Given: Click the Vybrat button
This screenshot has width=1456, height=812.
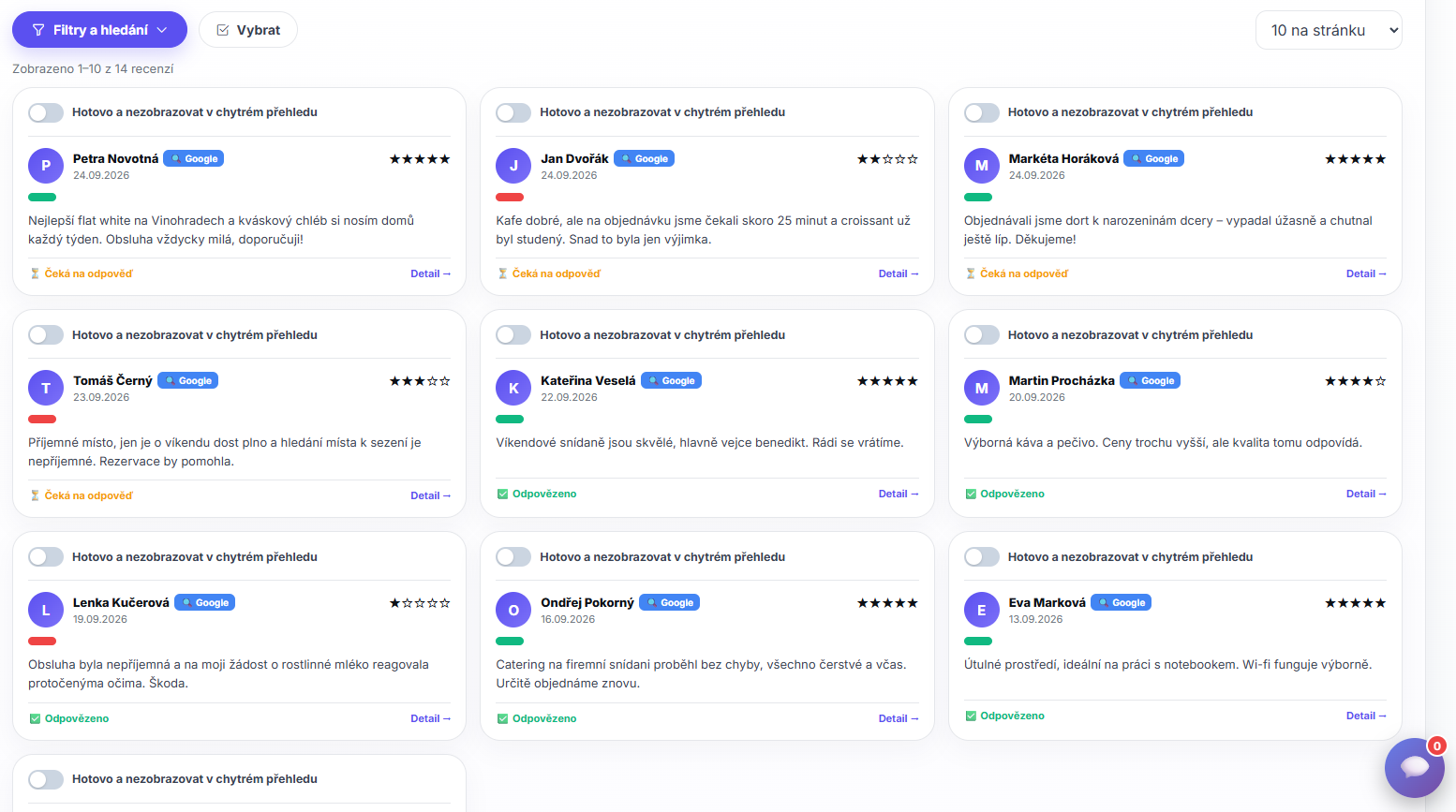Looking at the screenshot, I should pos(248,30).
